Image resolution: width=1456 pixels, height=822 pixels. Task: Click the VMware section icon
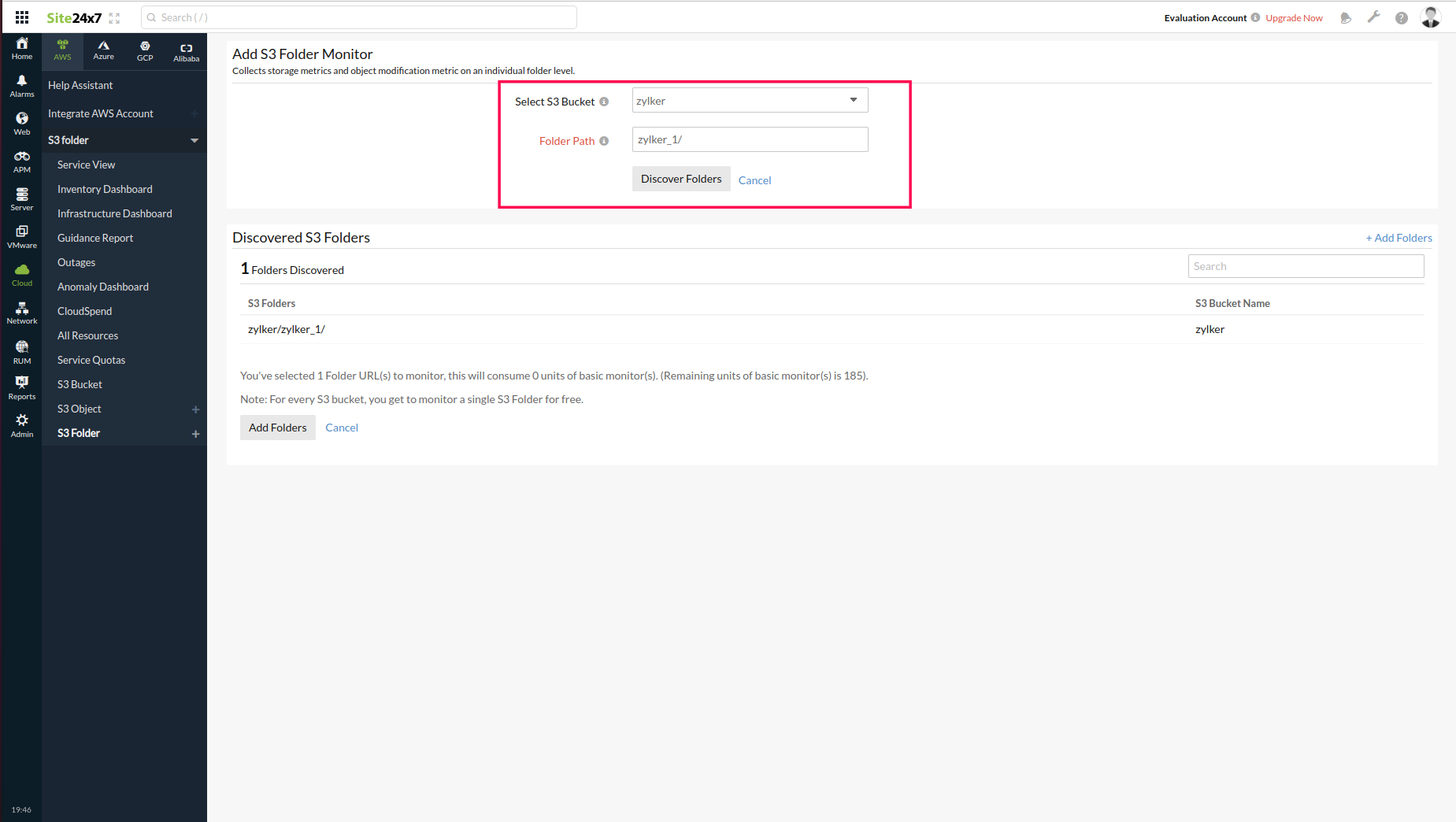pos(21,235)
